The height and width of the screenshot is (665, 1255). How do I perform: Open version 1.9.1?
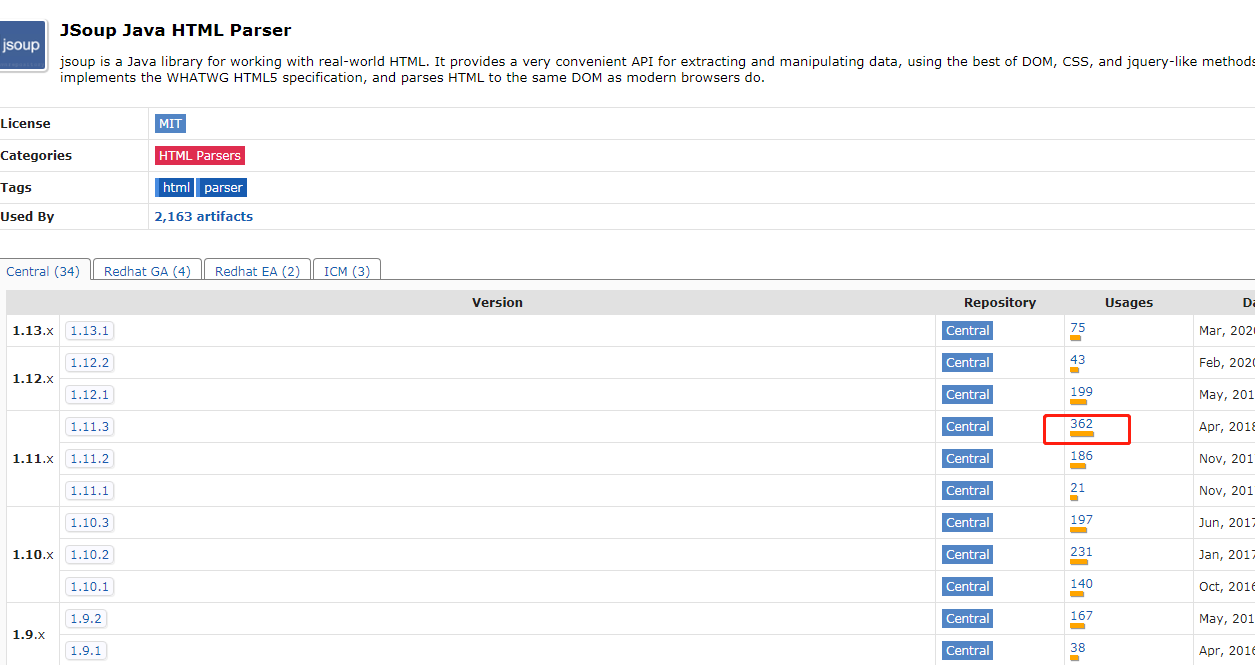[x=85, y=651]
